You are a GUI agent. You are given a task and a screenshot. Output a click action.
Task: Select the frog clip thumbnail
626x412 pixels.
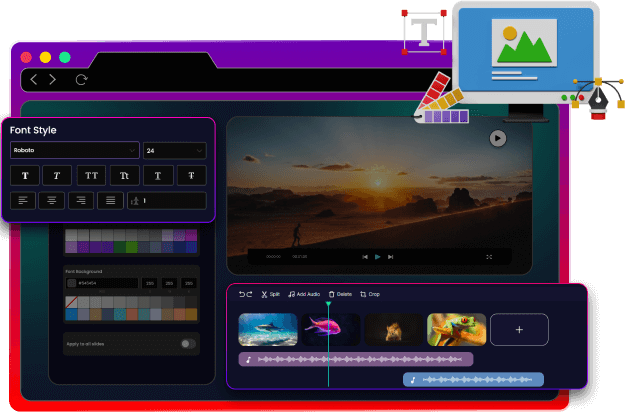click(457, 329)
